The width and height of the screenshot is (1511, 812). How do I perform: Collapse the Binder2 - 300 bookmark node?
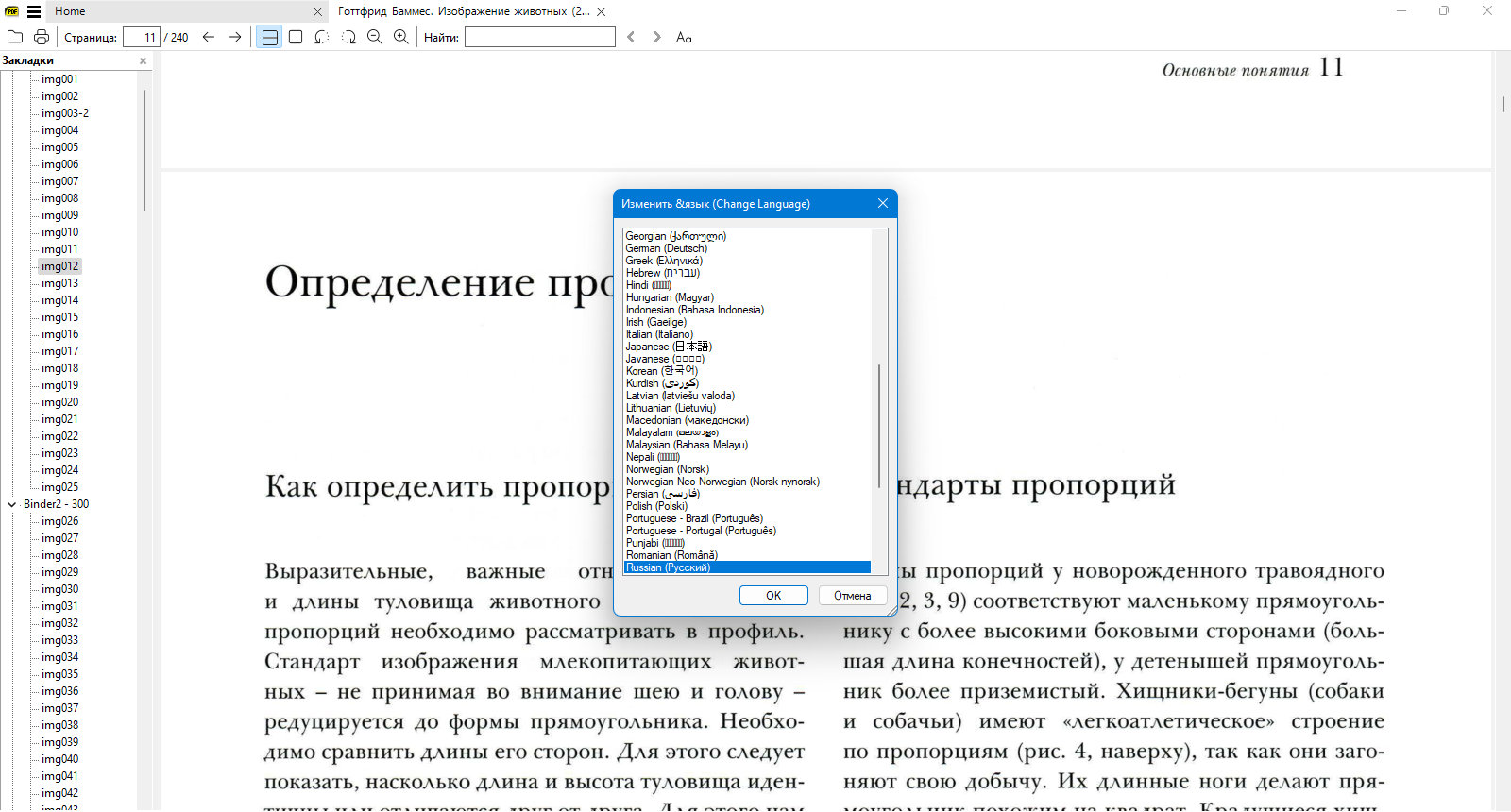pyautogui.click(x=12, y=504)
